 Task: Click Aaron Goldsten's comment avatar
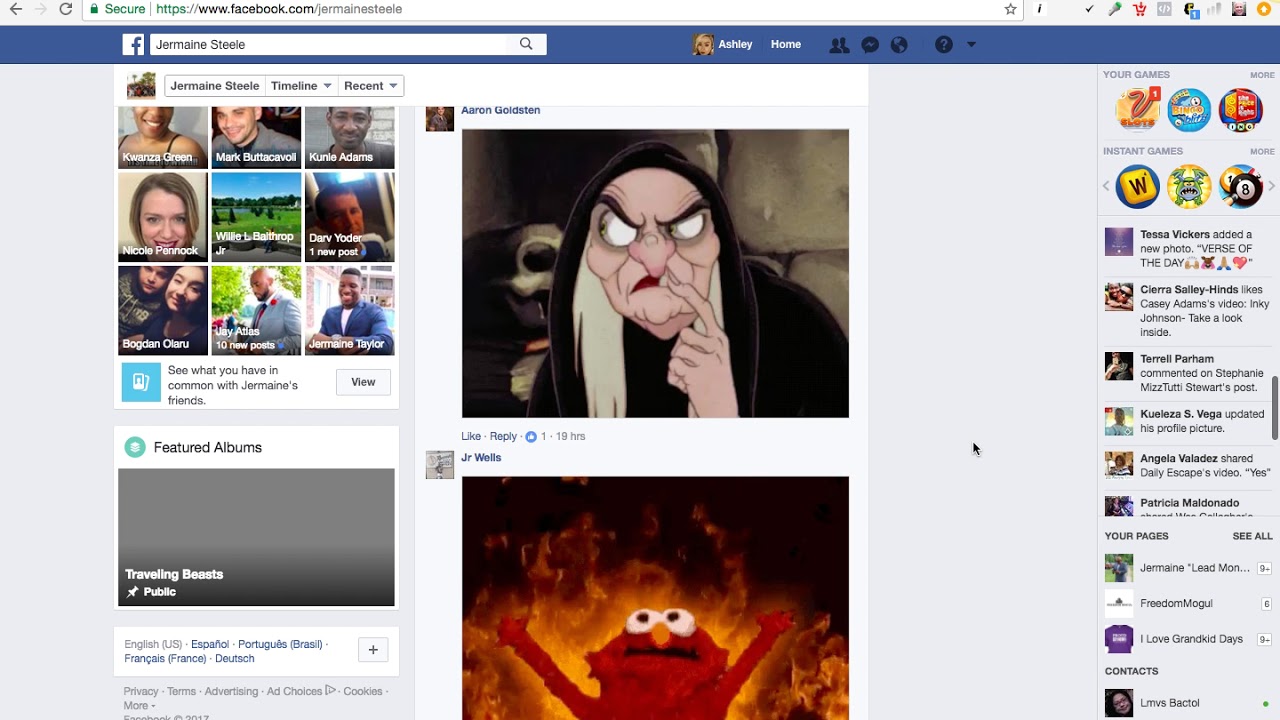(x=440, y=117)
